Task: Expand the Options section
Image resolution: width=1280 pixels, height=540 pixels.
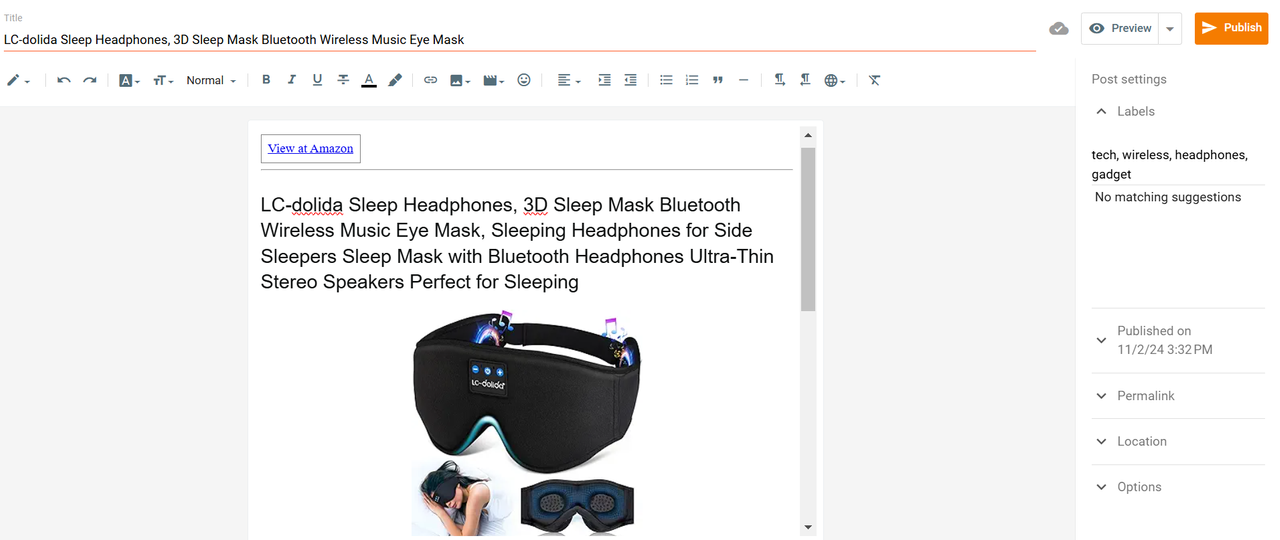Action: [1178, 487]
